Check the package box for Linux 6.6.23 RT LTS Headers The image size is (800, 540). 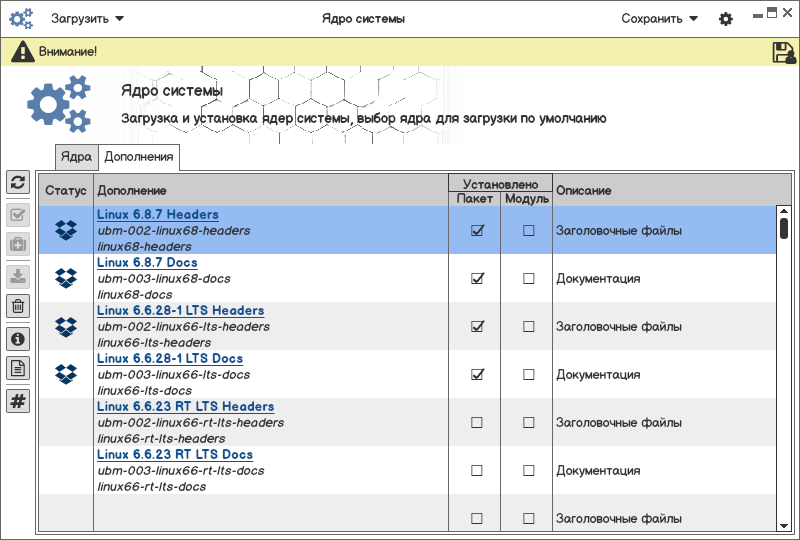[477, 423]
